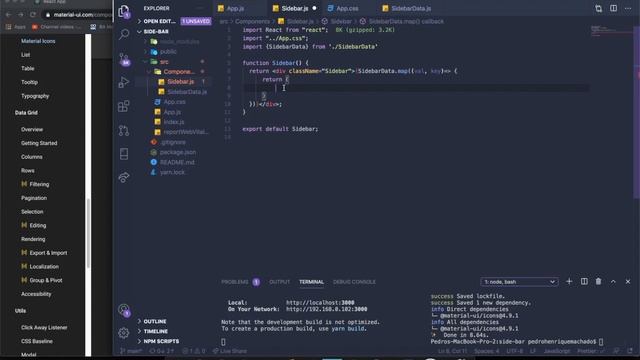Image resolution: width=640 pixels, height=360 pixels.
Task: Click errors and warnings count in status bar
Action: click(193, 351)
